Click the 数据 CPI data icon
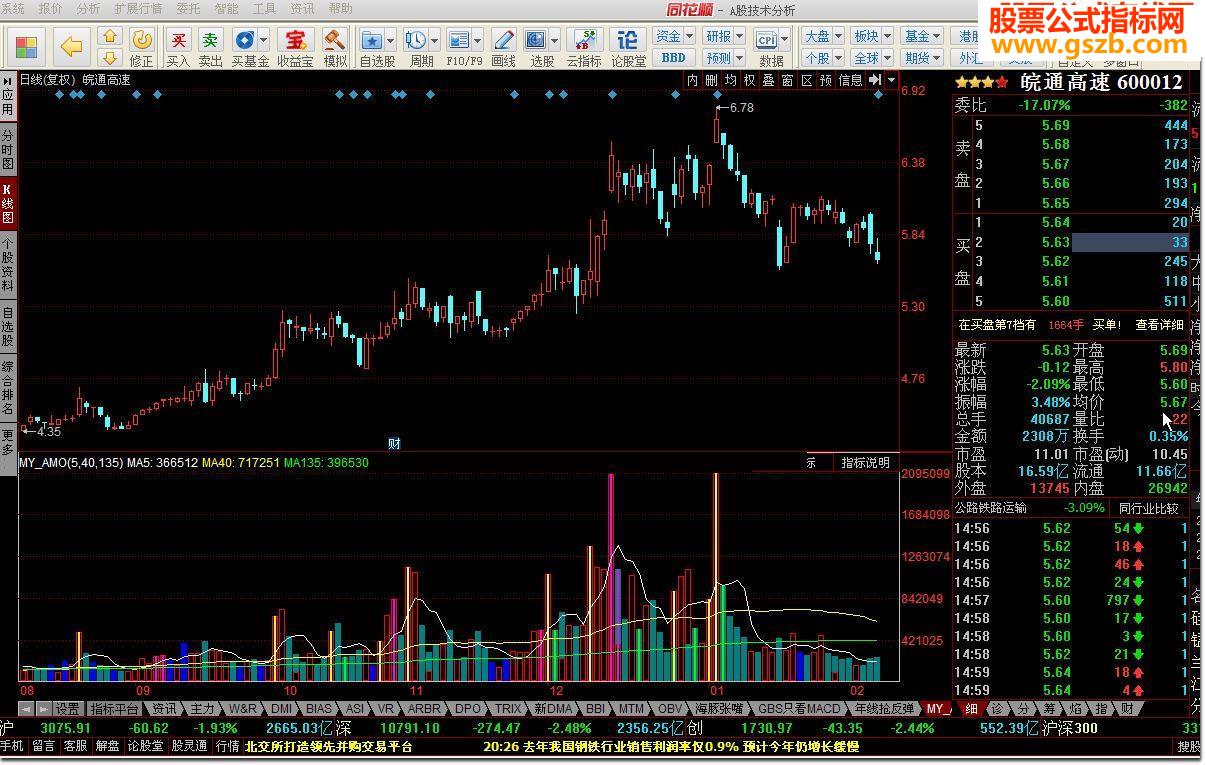Viewport: 1206px width, 765px height. click(767, 46)
